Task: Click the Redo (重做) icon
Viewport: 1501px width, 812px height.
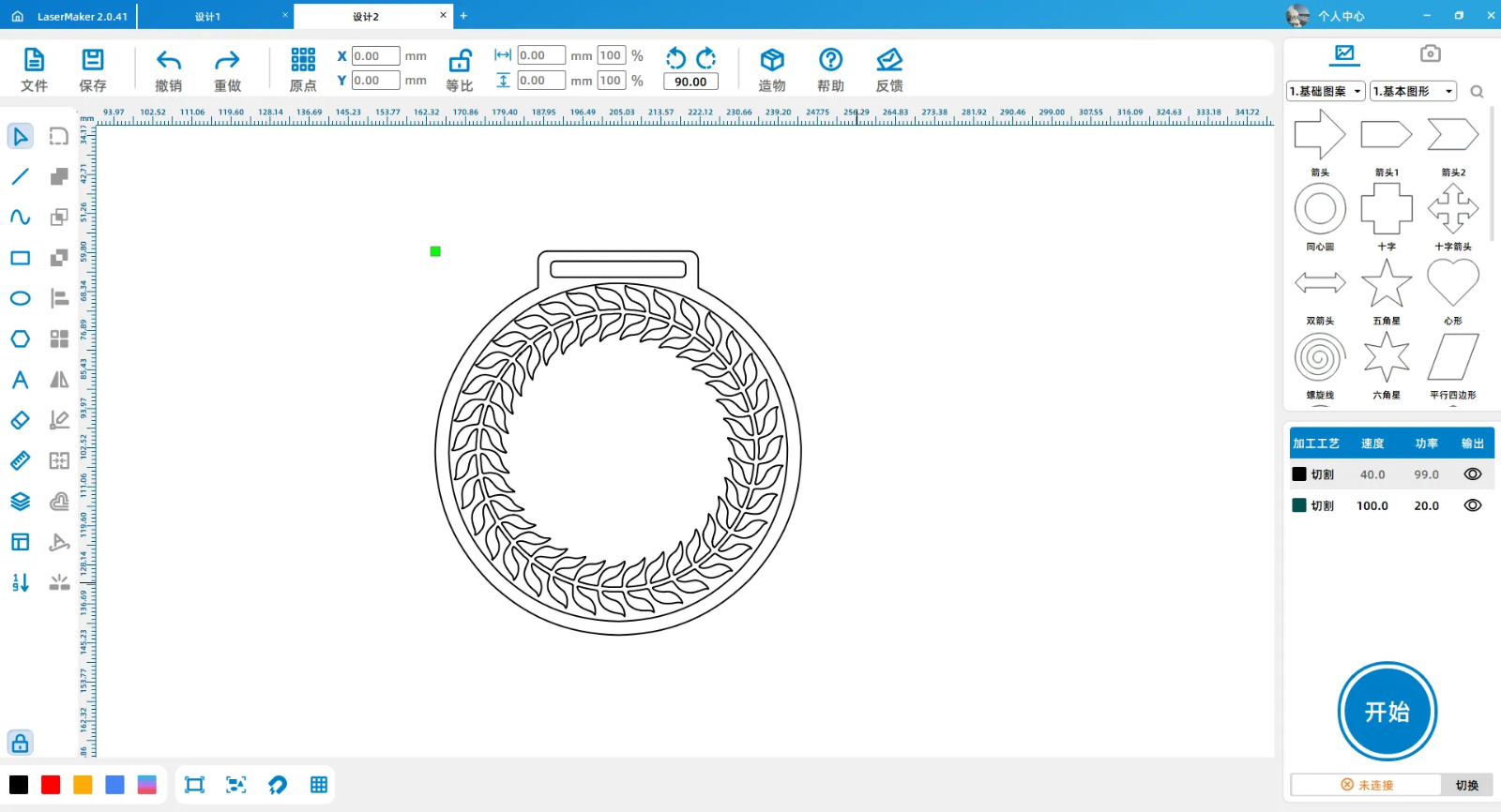Action: (227, 61)
